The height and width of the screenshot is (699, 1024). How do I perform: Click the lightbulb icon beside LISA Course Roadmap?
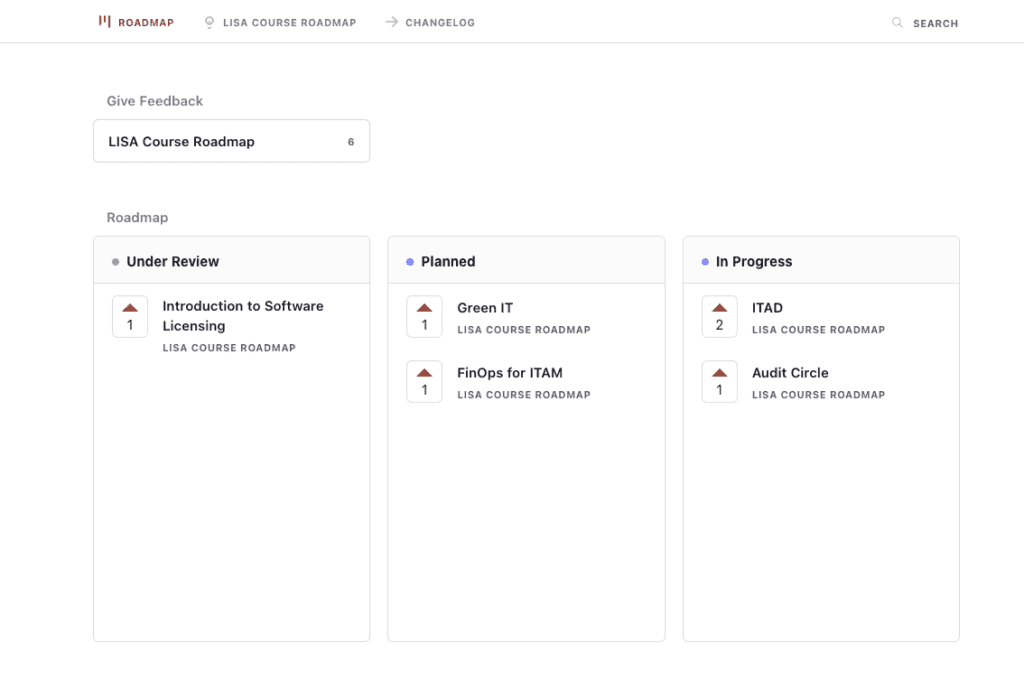coord(209,22)
